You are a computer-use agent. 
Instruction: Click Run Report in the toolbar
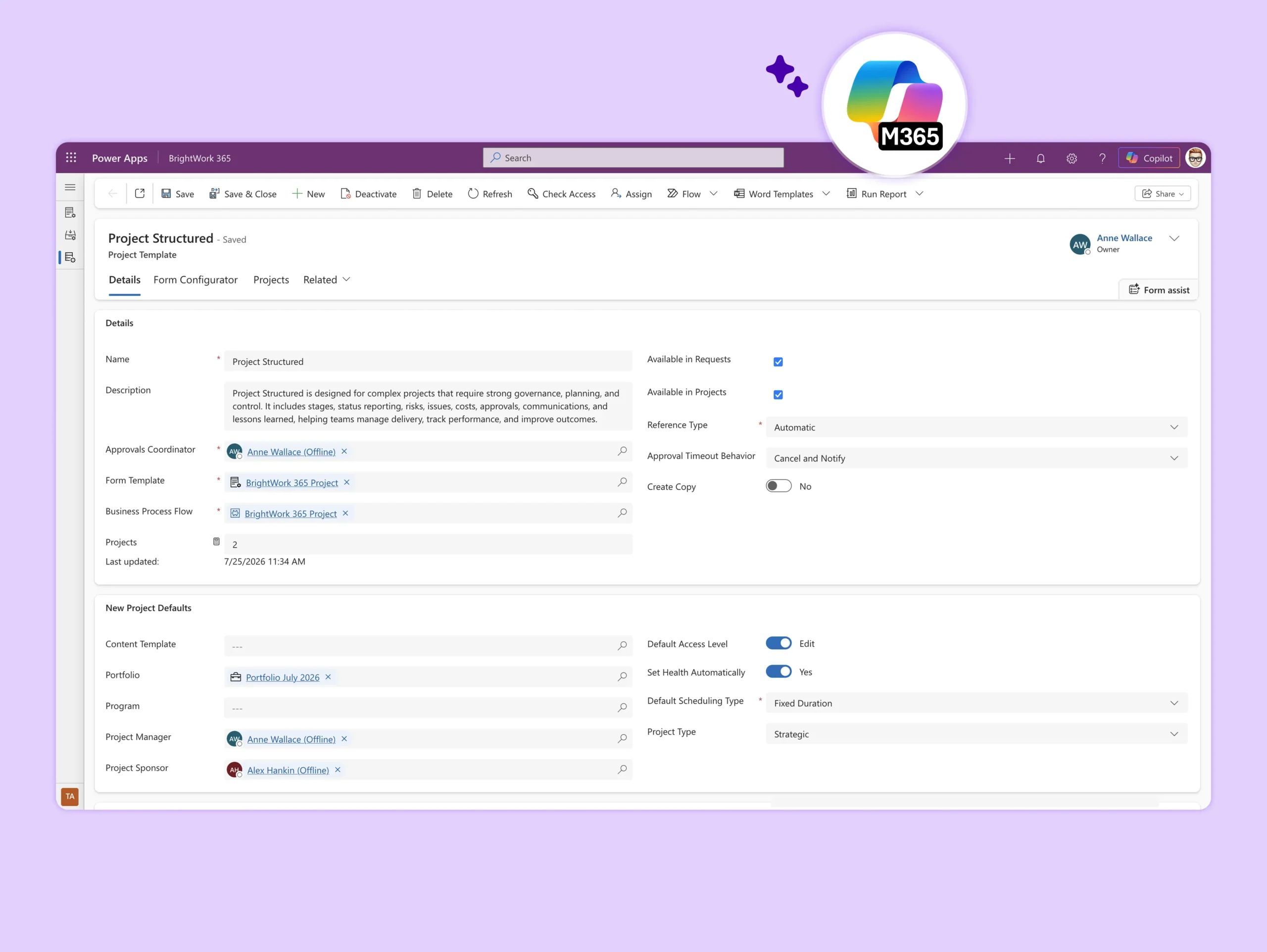(x=877, y=193)
